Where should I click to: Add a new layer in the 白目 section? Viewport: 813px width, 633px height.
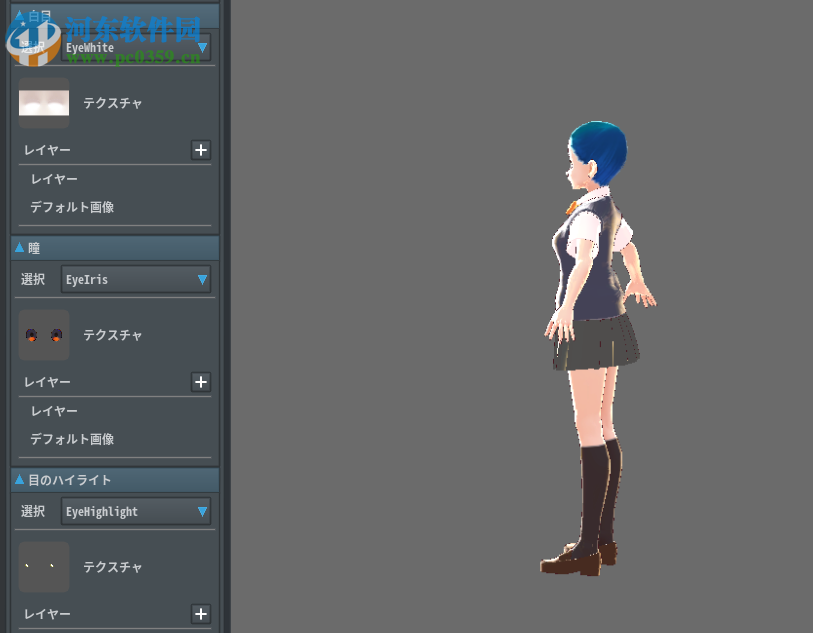(200, 150)
